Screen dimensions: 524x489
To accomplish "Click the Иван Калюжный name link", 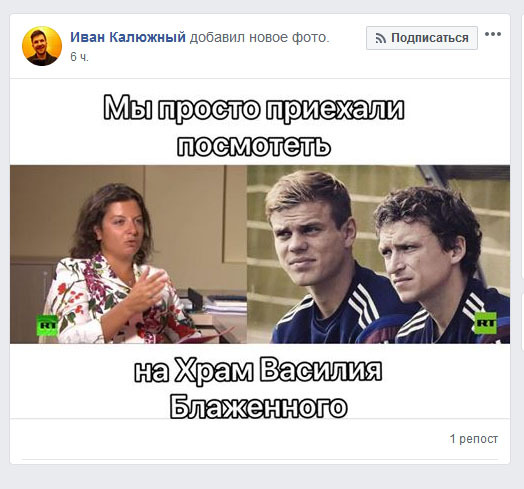I will tap(128, 37).
